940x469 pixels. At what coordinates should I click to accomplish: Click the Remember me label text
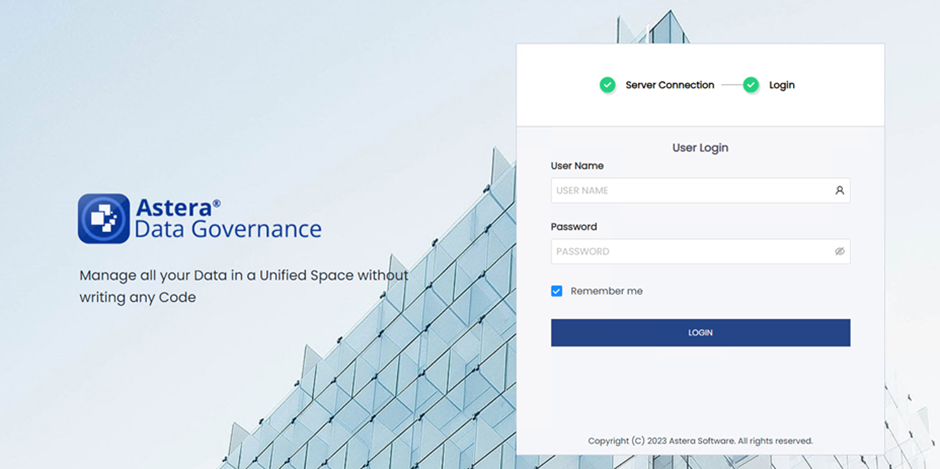606,291
